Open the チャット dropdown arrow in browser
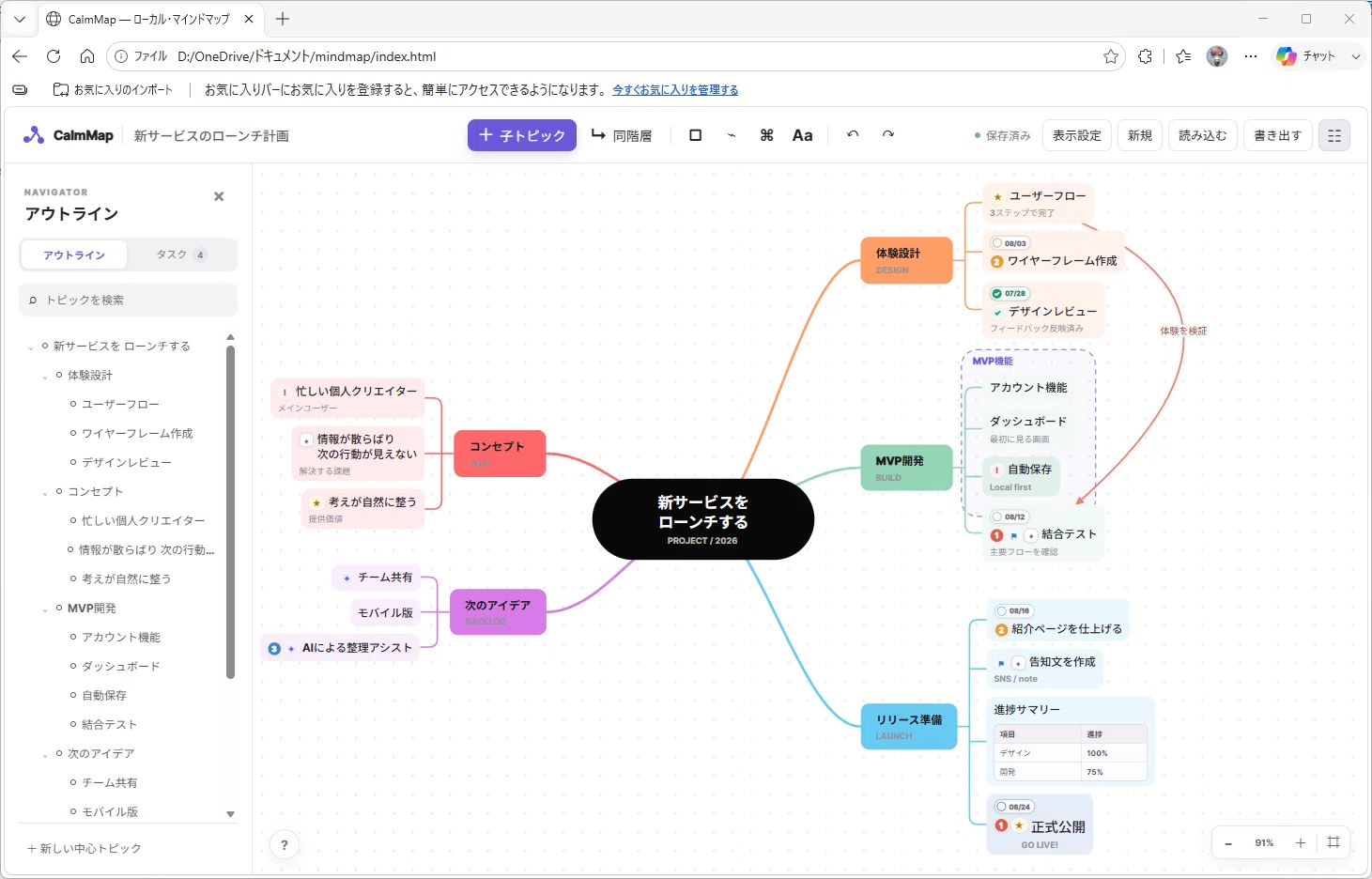The height and width of the screenshot is (879, 1372). click(x=1355, y=56)
